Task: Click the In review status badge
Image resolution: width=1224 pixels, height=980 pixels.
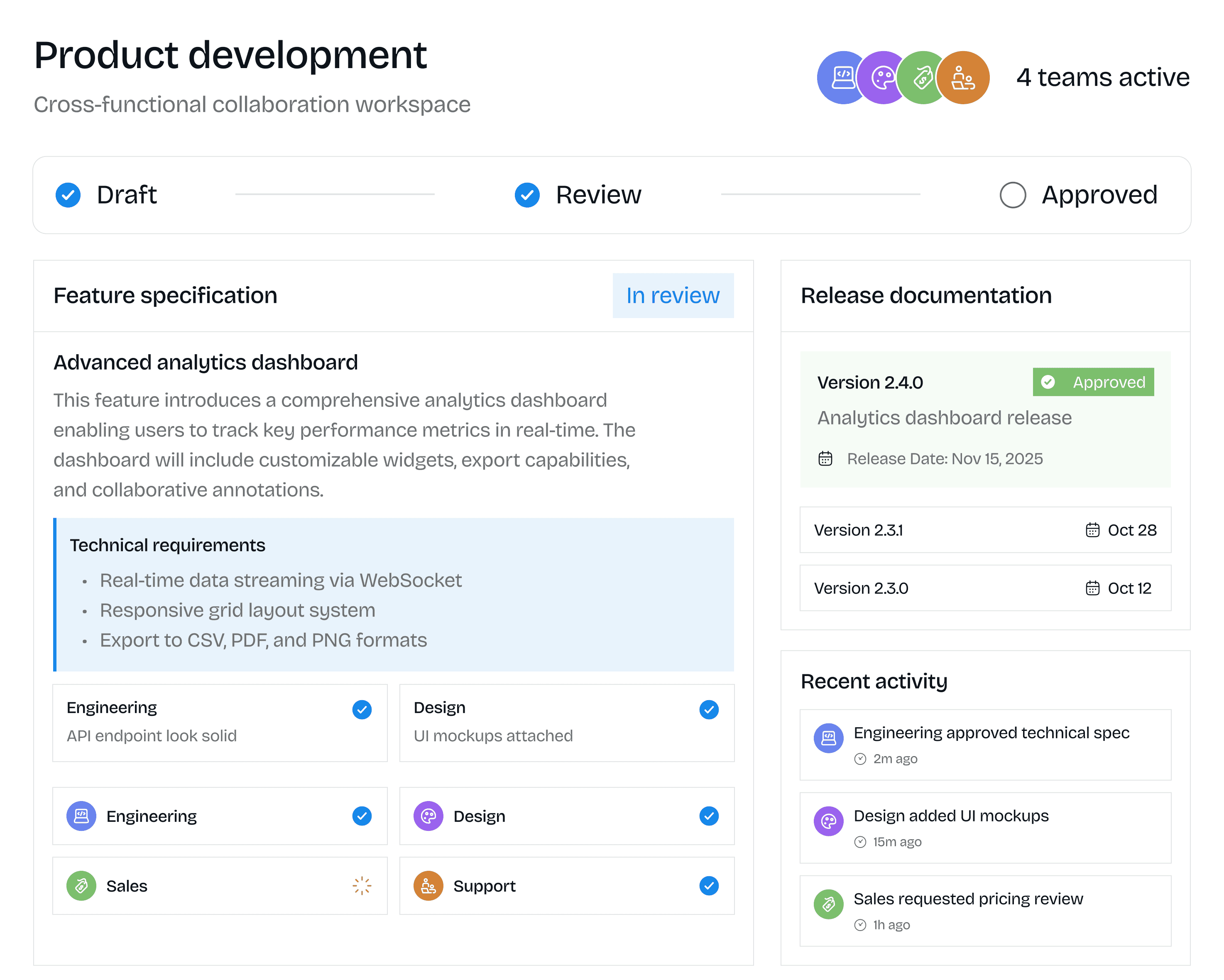Action: [x=673, y=296]
